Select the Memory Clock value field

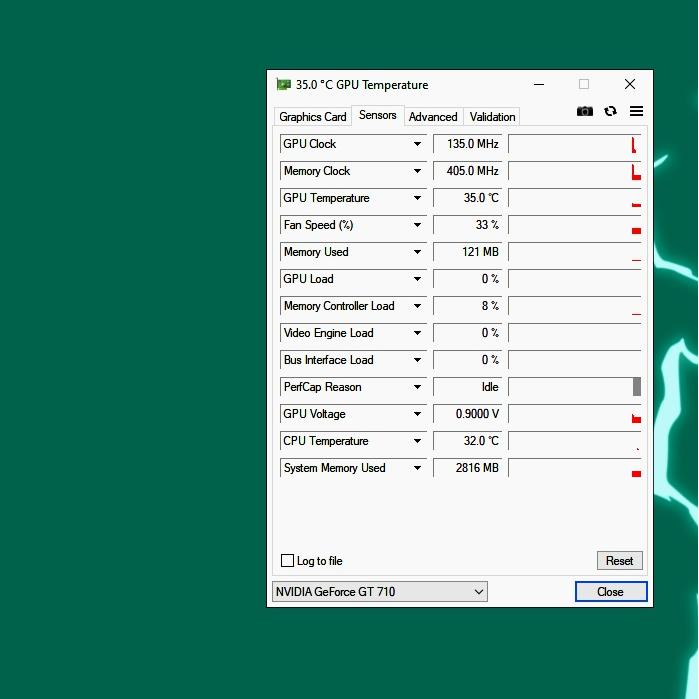point(468,171)
